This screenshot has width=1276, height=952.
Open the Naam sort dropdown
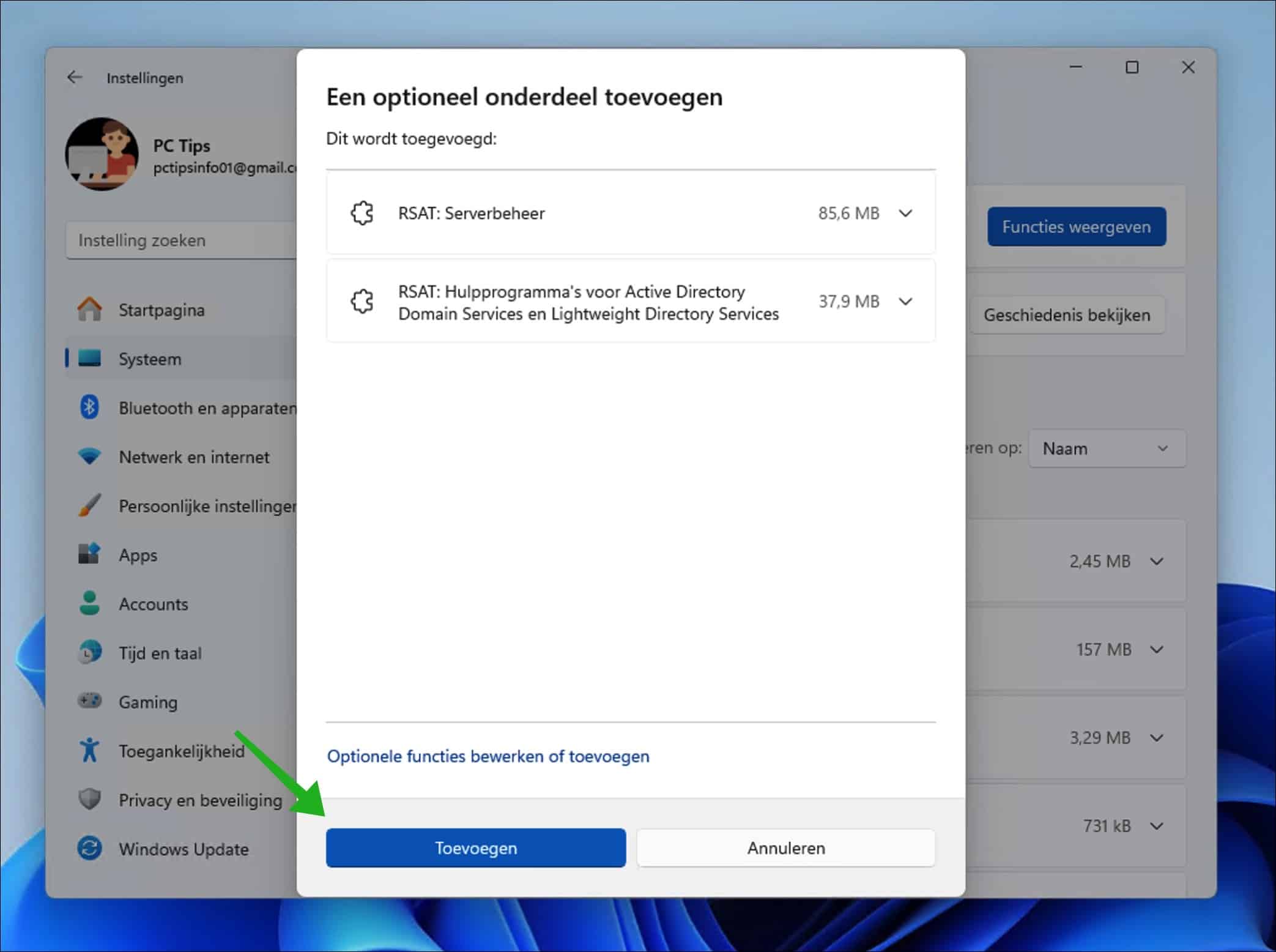[x=1107, y=448]
